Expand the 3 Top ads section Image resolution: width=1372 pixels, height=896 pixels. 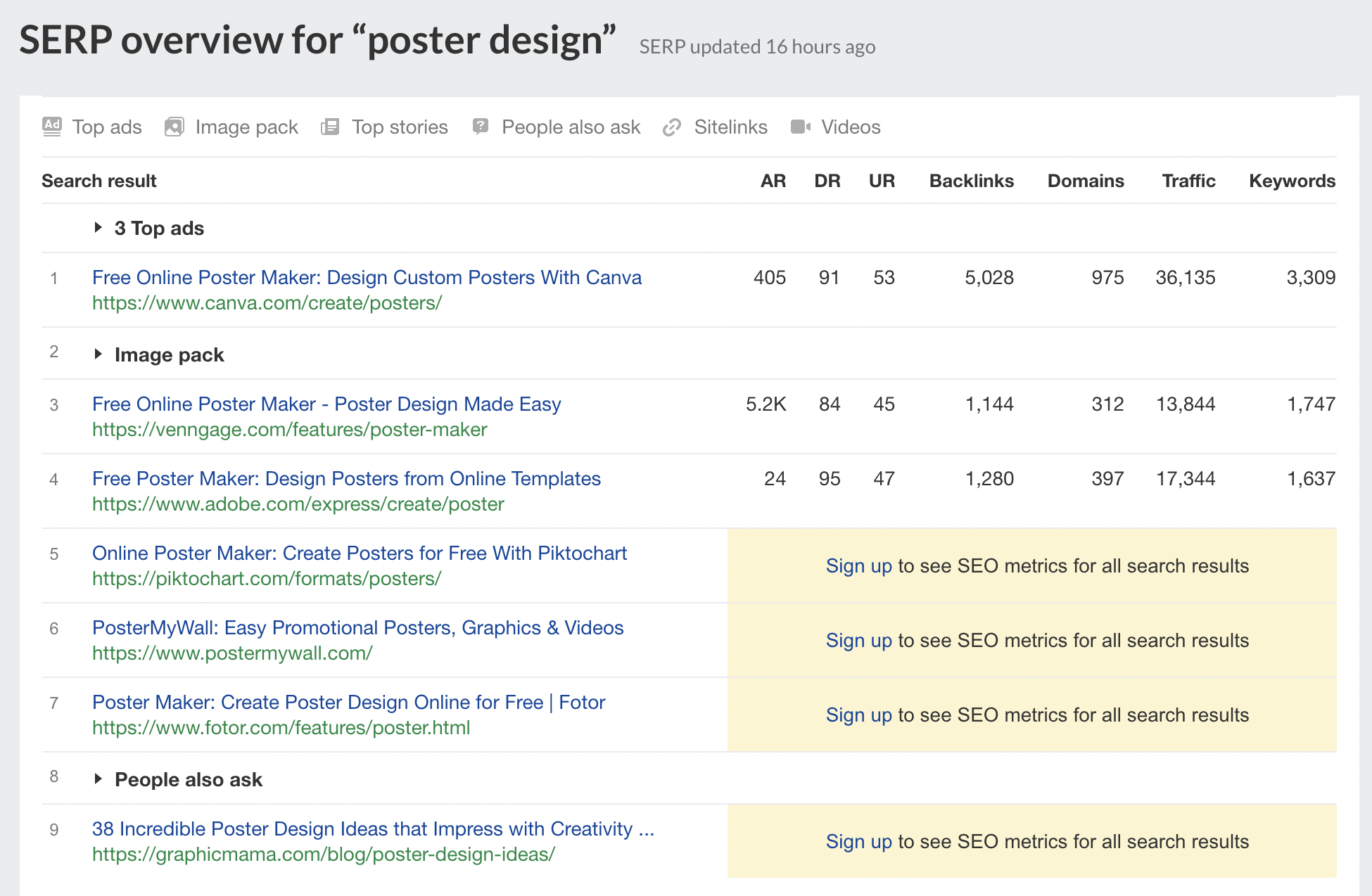[99, 228]
